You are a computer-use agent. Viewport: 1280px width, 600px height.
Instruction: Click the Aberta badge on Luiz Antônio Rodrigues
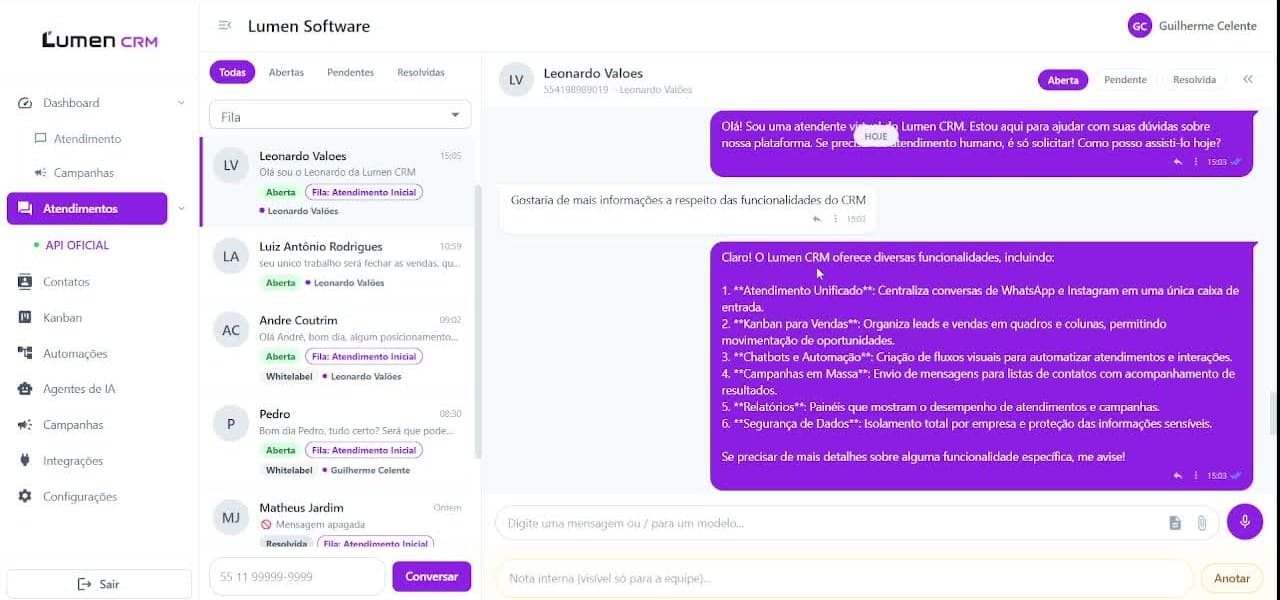point(280,283)
